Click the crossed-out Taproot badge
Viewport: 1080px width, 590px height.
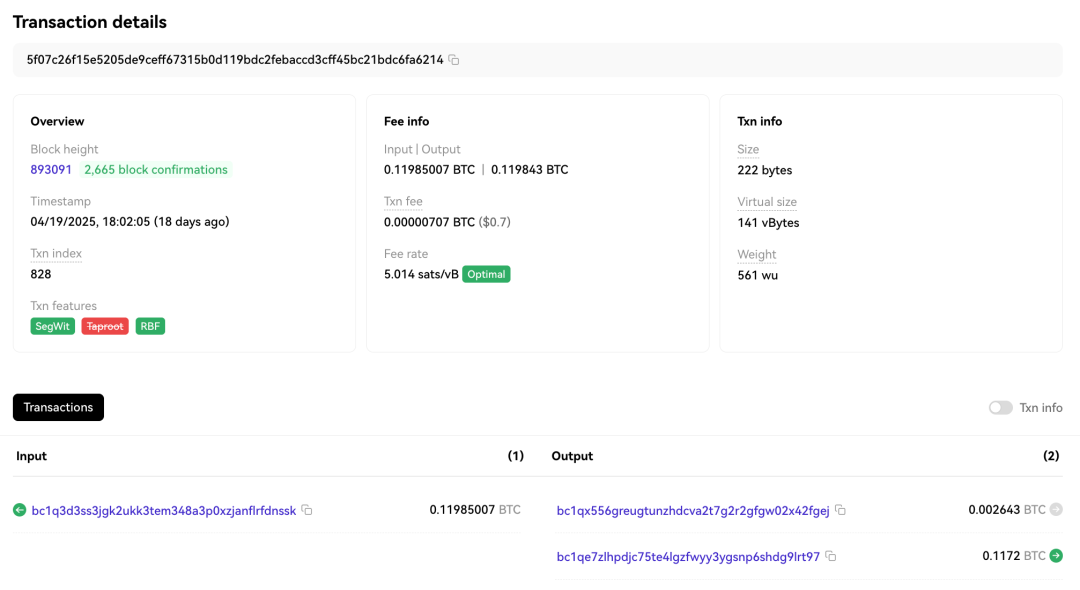click(x=105, y=326)
